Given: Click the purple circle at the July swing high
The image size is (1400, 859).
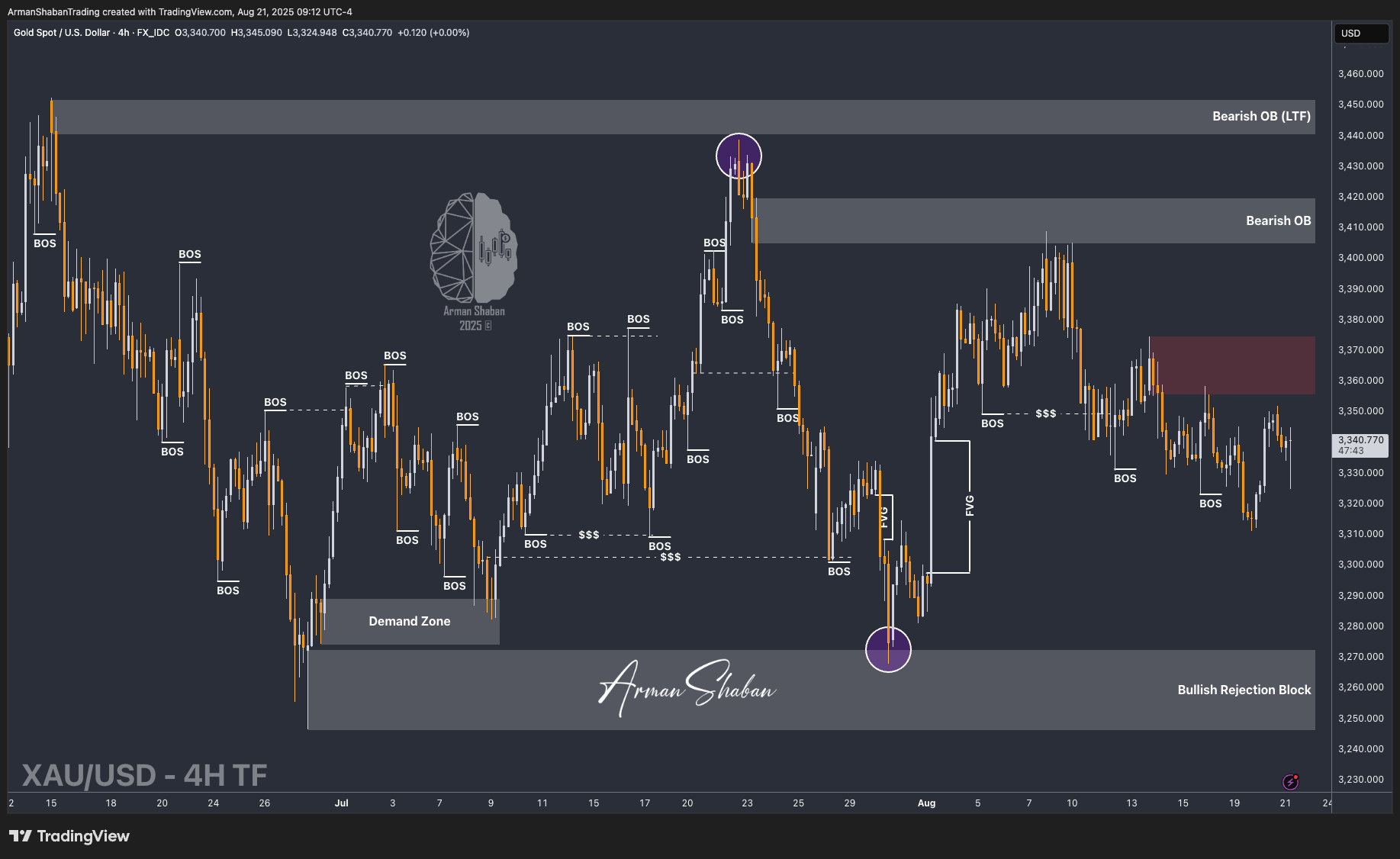Looking at the screenshot, I should (739, 156).
